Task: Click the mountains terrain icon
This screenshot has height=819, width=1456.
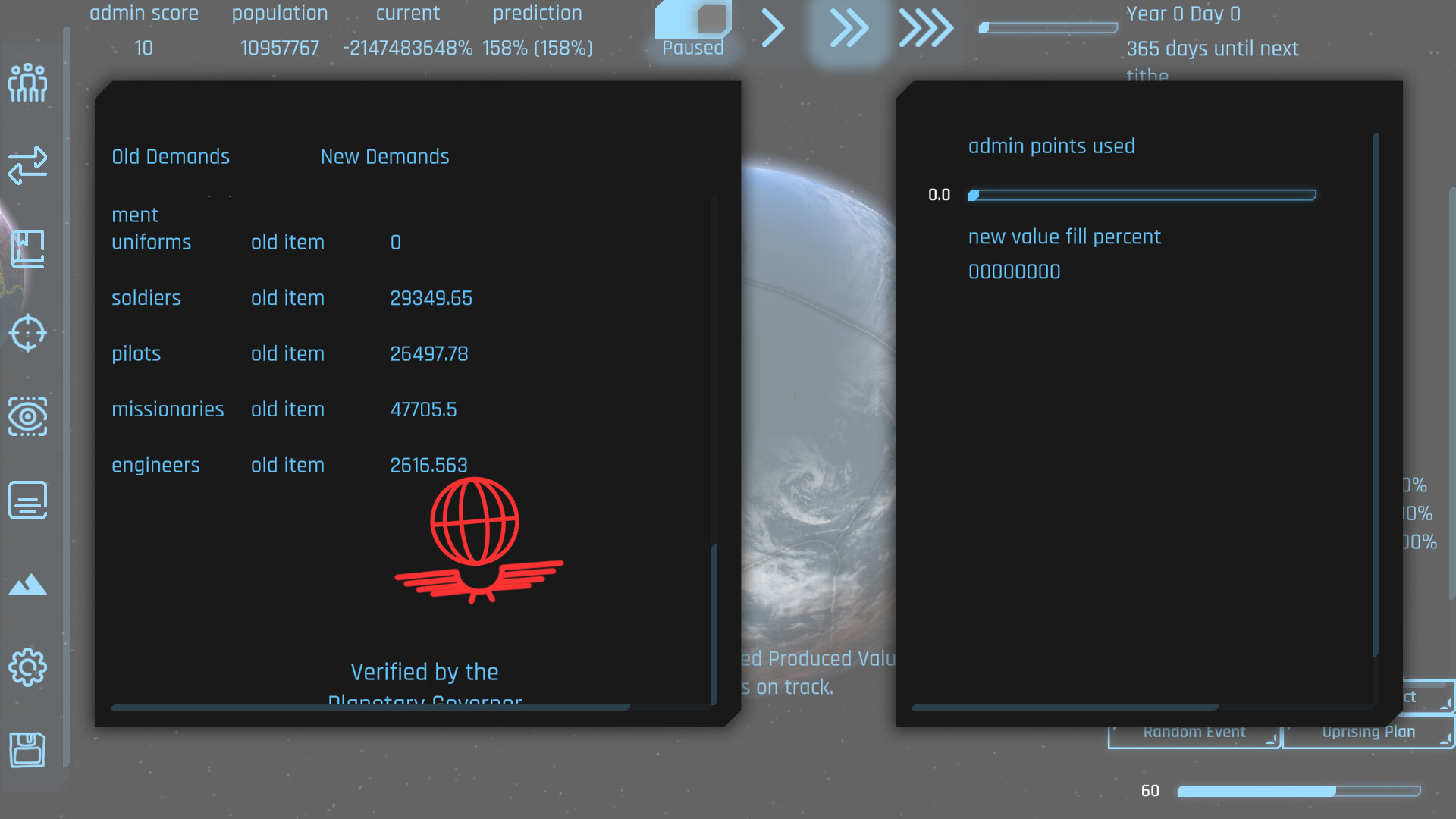Action: pyautogui.click(x=28, y=584)
